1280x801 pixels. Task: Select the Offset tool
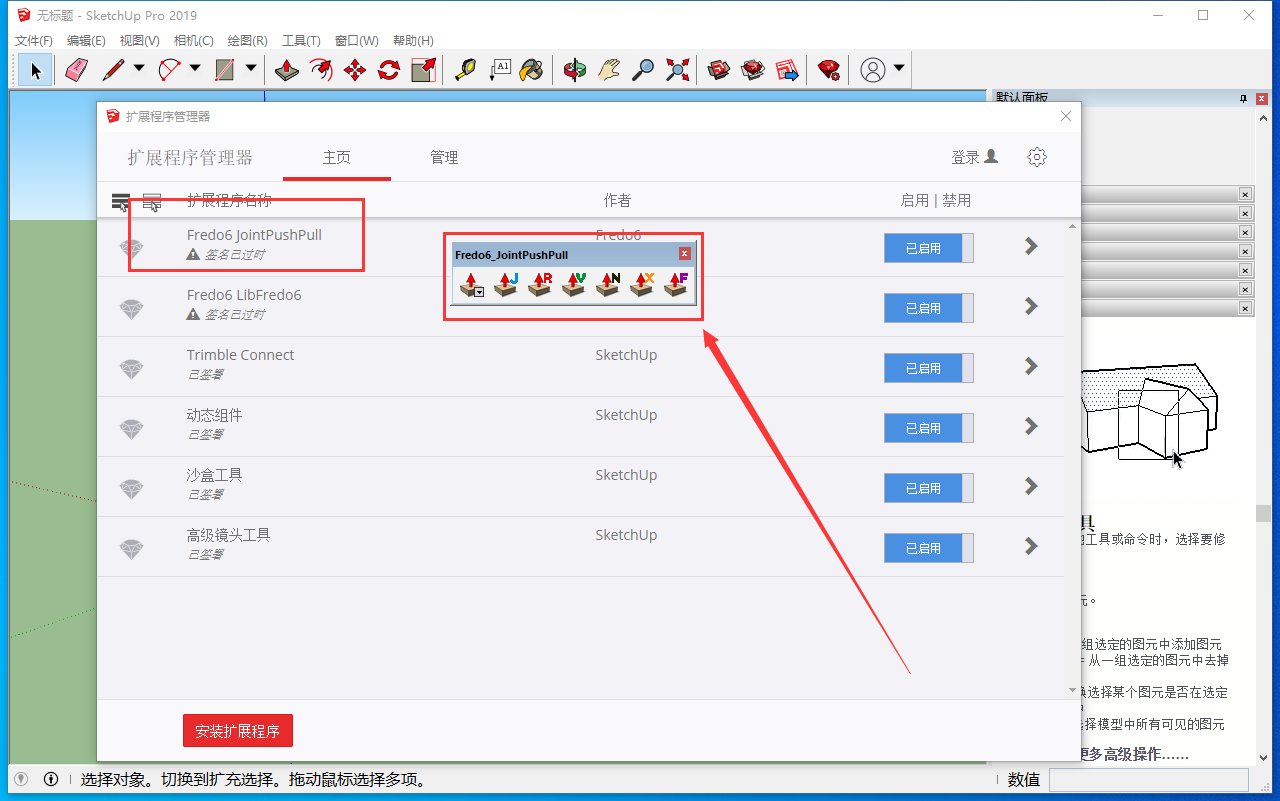(321, 70)
